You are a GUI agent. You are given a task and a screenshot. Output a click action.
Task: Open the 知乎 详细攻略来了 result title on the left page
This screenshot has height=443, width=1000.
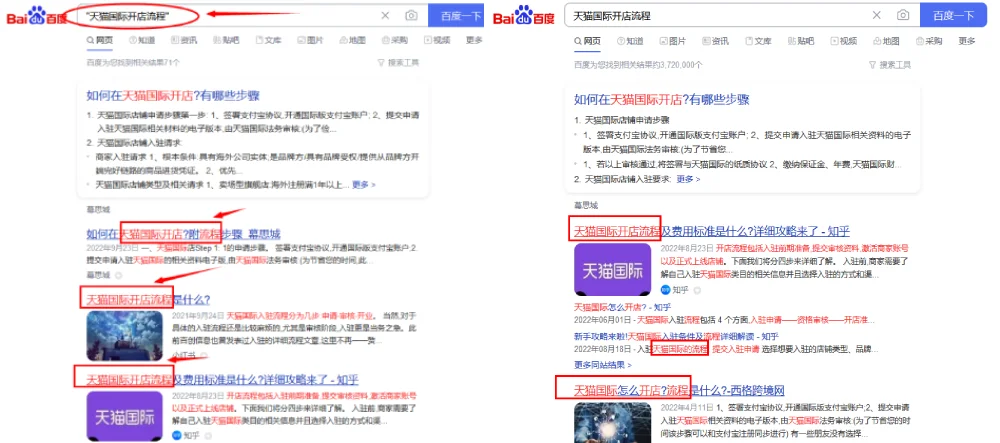coord(222,380)
